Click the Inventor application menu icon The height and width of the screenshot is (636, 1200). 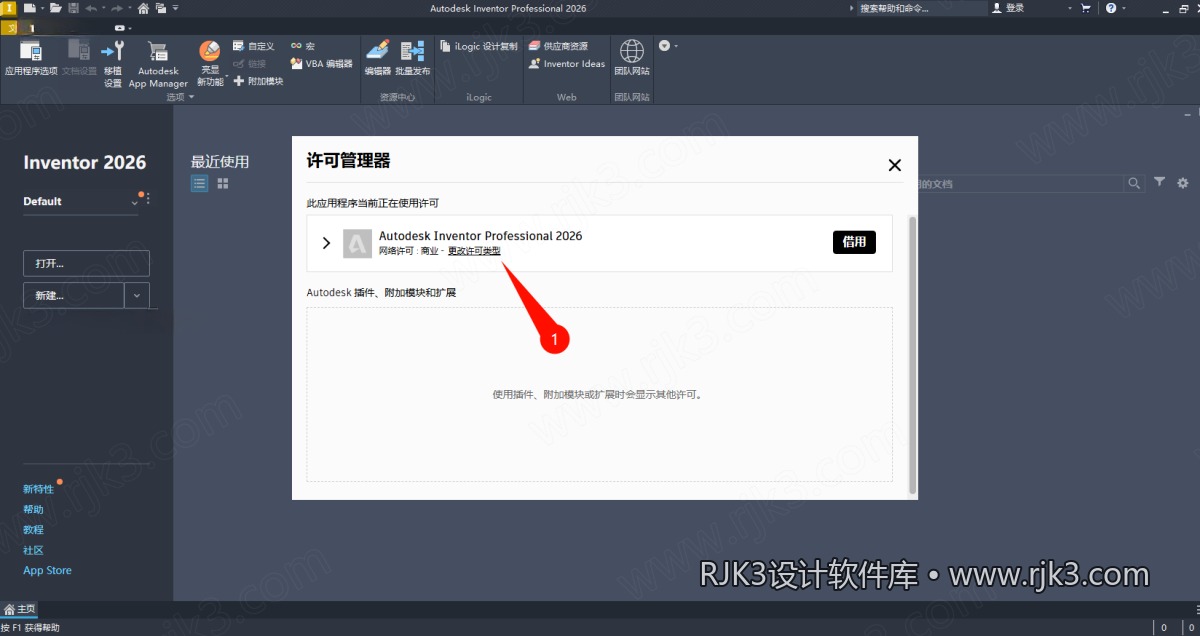pos(8,8)
